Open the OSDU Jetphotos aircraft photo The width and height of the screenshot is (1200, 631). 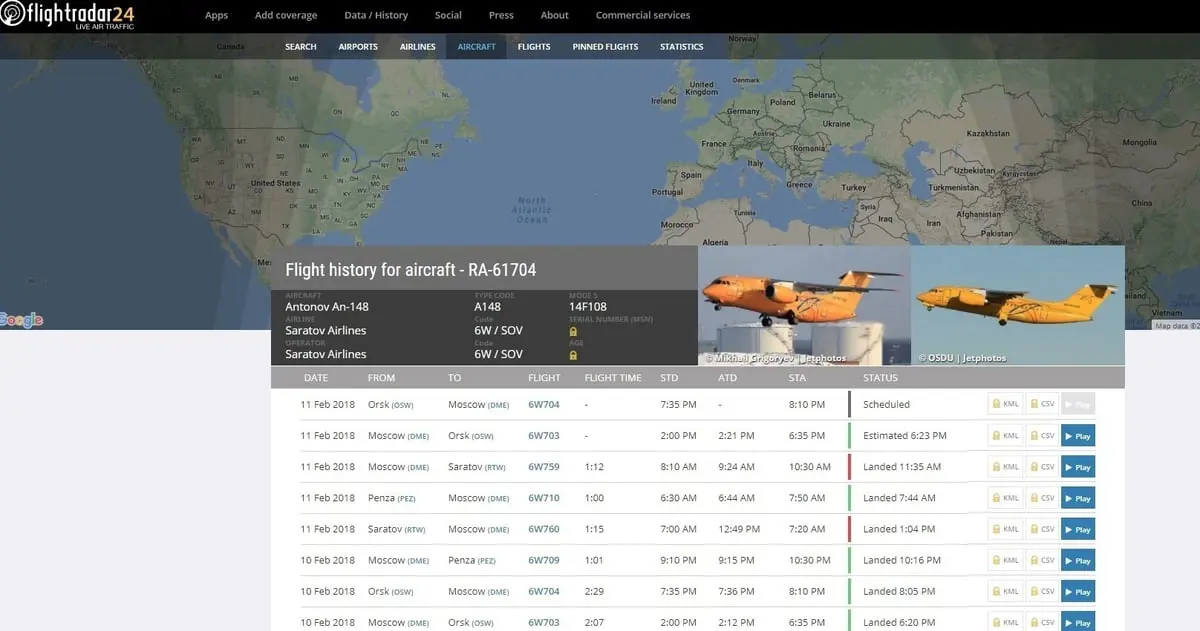point(1018,305)
